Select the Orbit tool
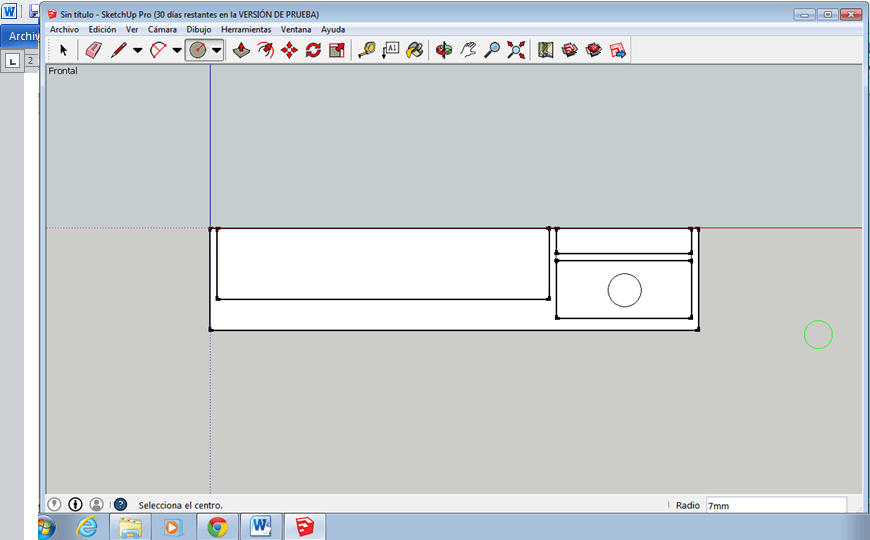 coord(443,51)
